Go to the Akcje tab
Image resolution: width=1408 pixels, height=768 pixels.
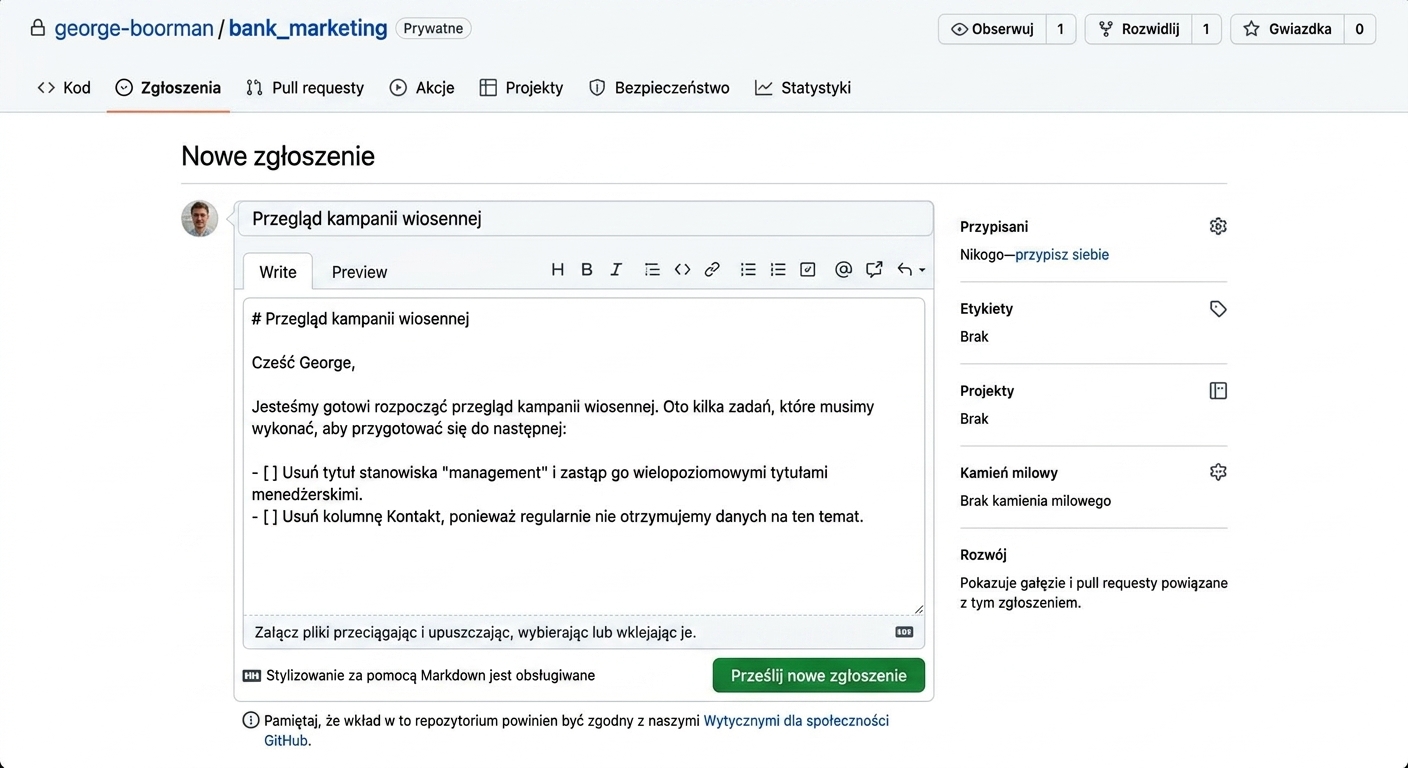422,88
